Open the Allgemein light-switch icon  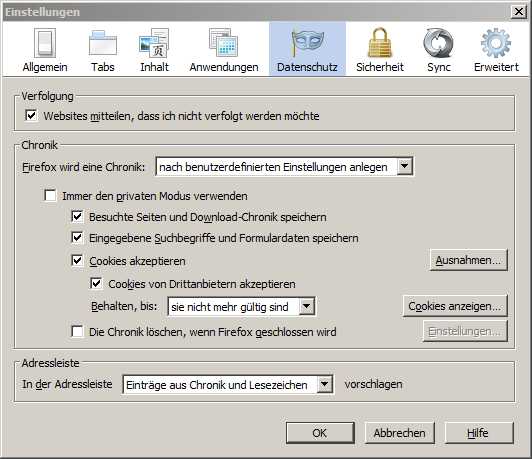(45, 43)
